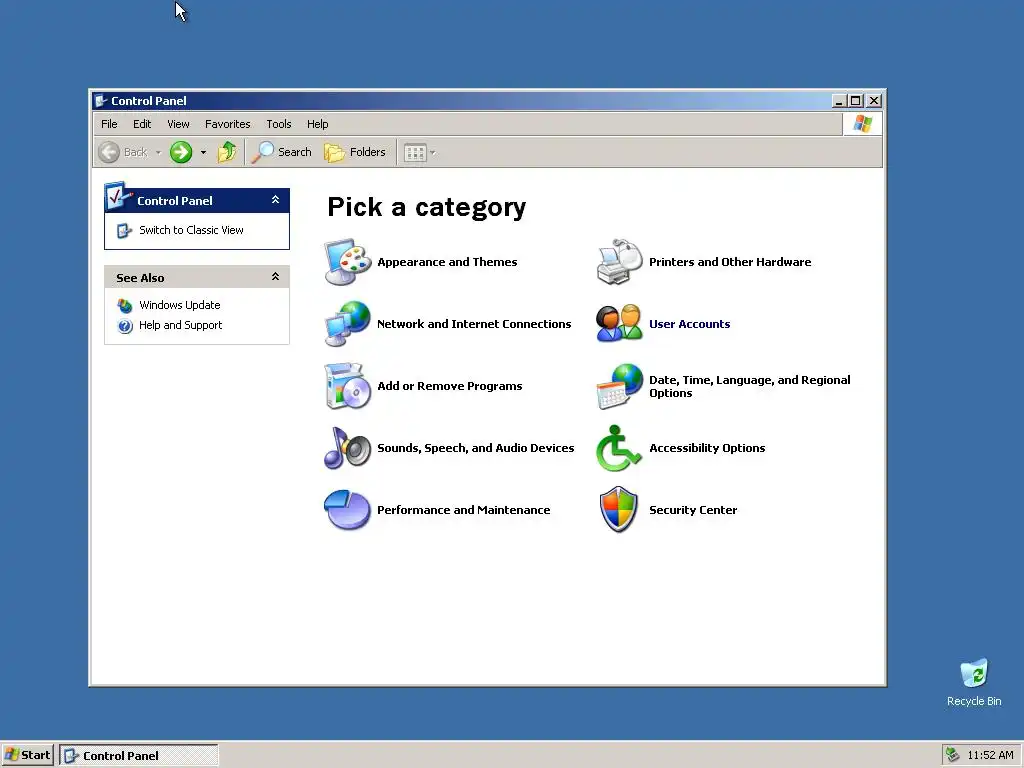Open the Accessibility Options link
This screenshot has height=768, width=1024.
pyautogui.click(x=707, y=448)
